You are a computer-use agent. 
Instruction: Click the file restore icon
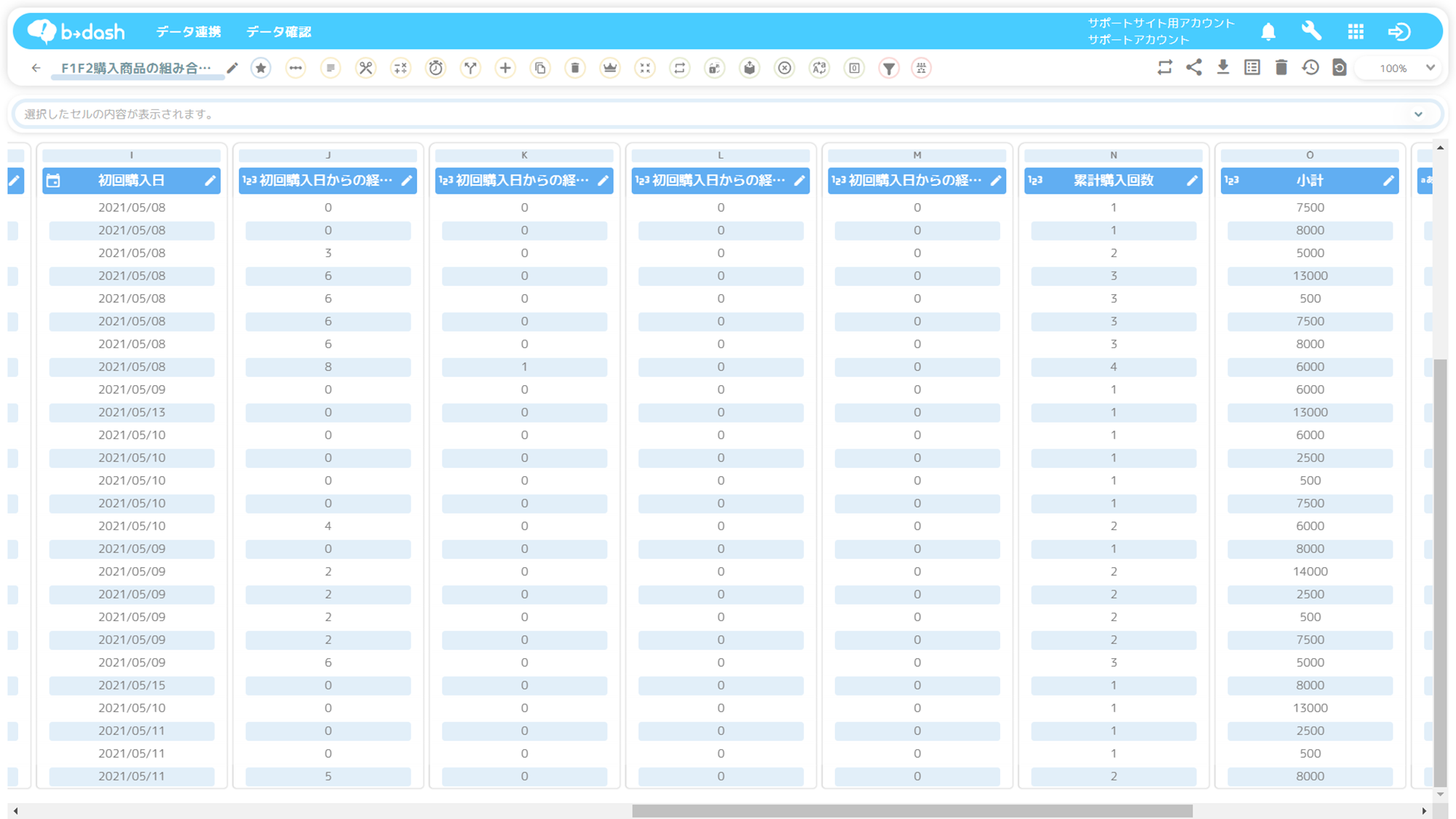[1340, 68]
